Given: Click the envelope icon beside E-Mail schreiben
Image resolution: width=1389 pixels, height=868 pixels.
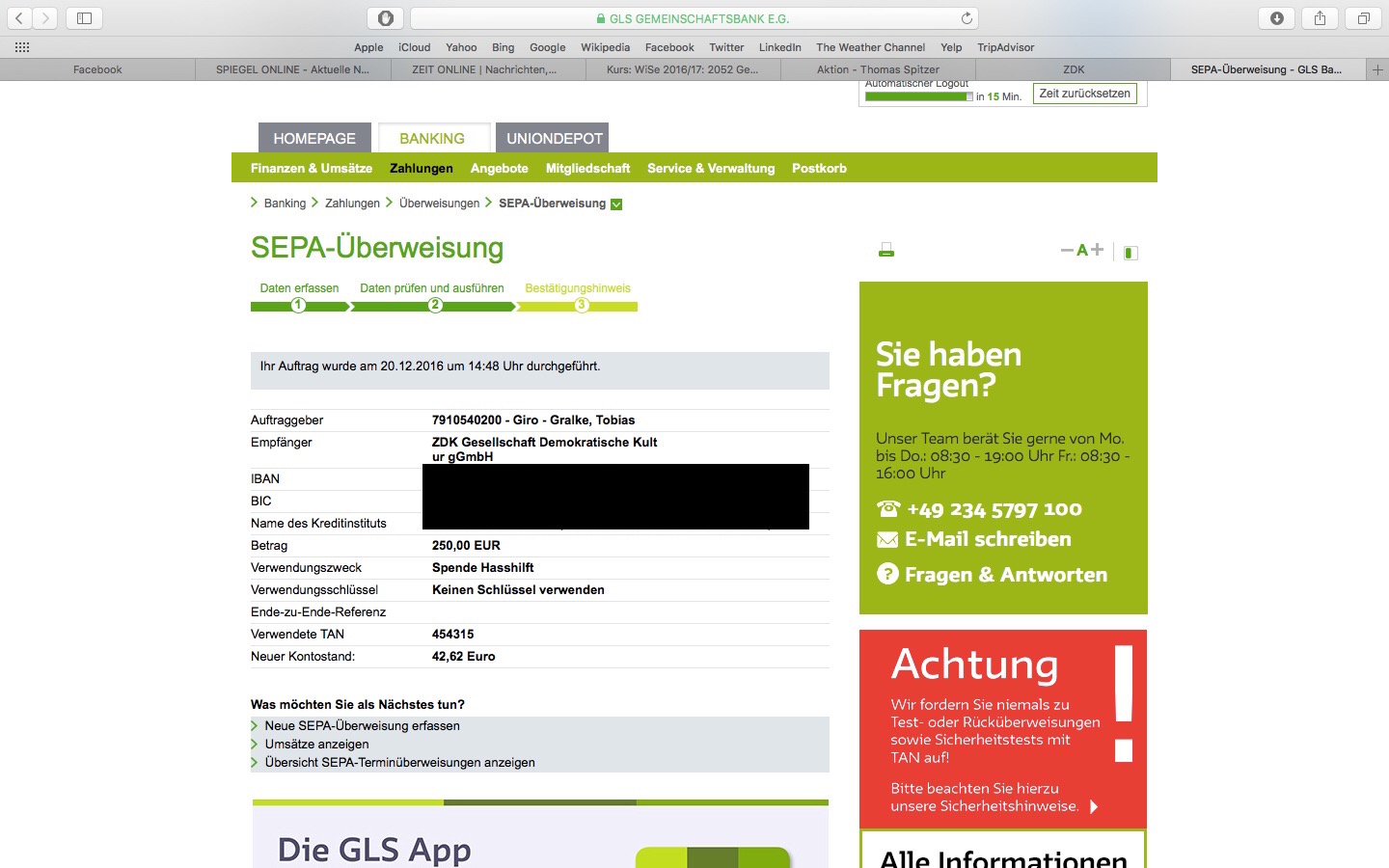Looking at the screenshot, I should (x=887, y=540).
